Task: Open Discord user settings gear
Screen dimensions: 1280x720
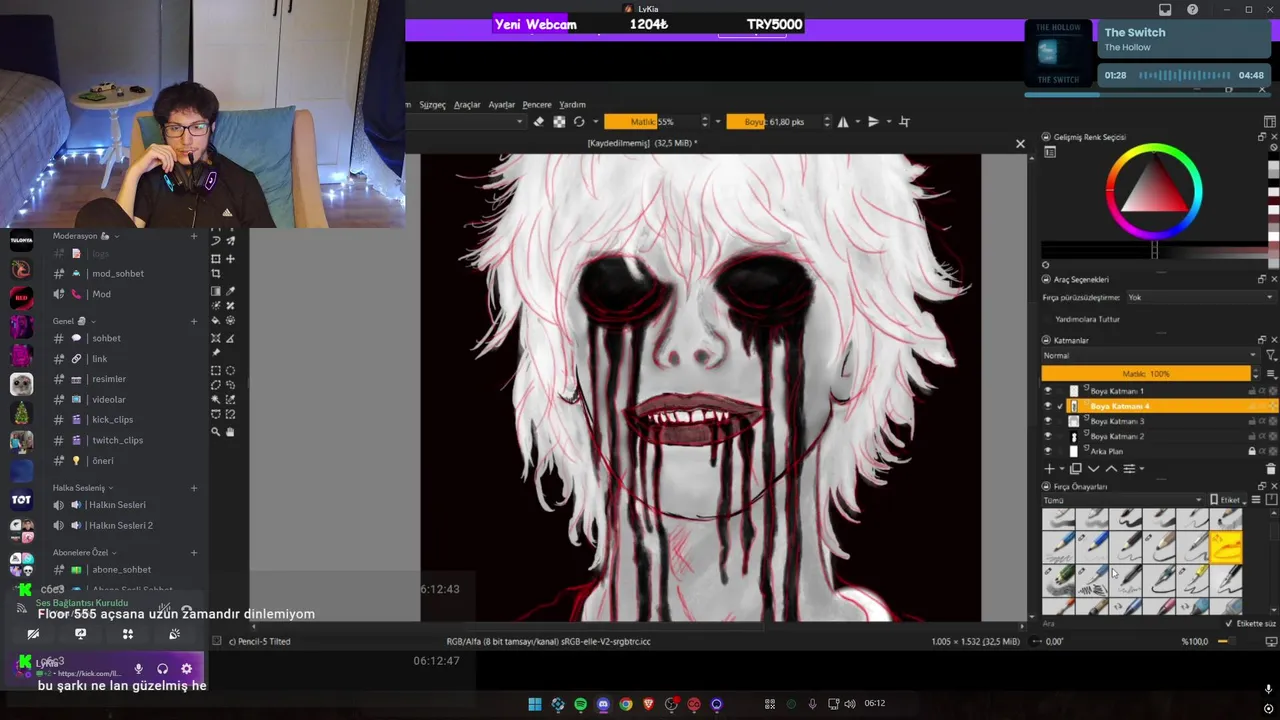Action: [x=186, y=668]
